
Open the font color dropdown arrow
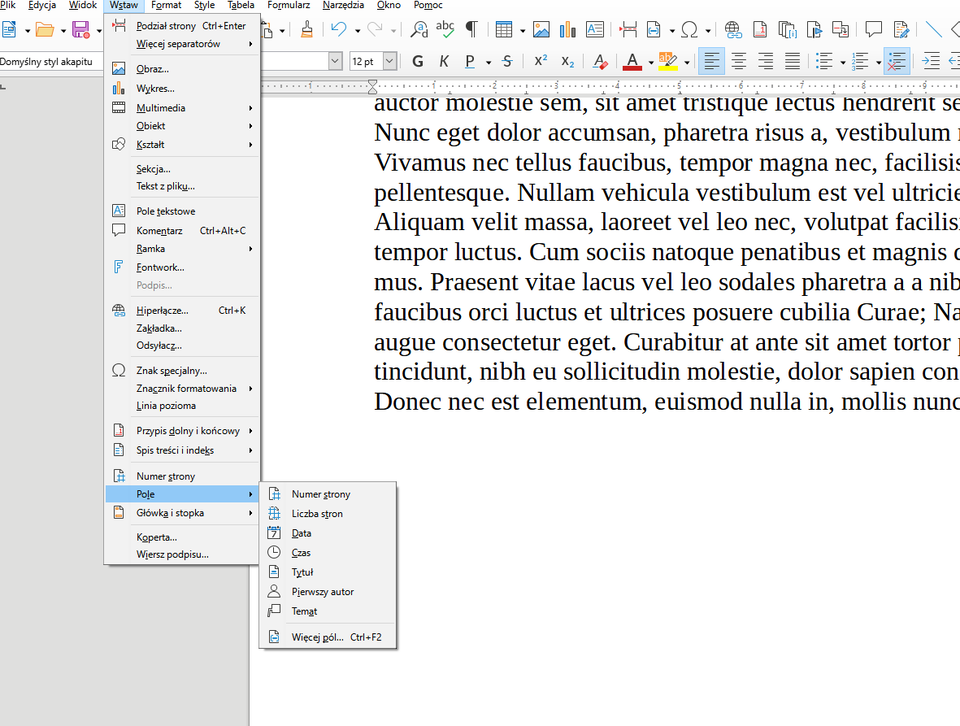pyautogui.click(x=650, y=61)
